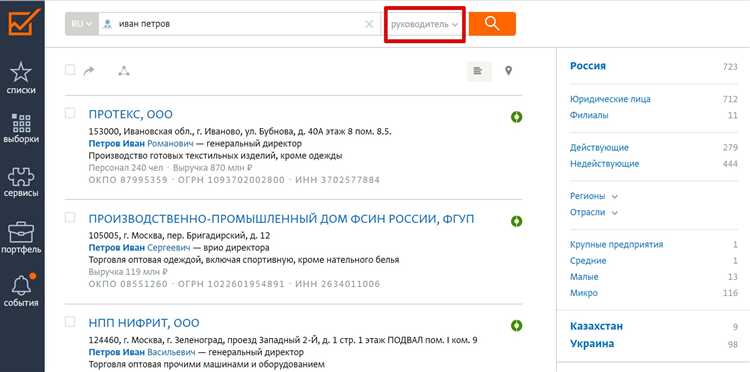Run search with orange magnifier button
This screenshot has width=750, height=372.
pyautogui.click(x=492, y=23)
